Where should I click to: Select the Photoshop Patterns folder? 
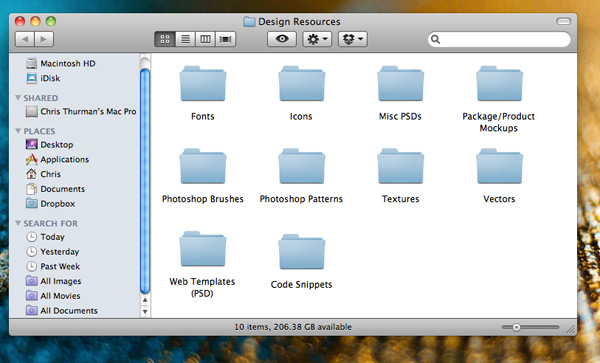(301, 166)
